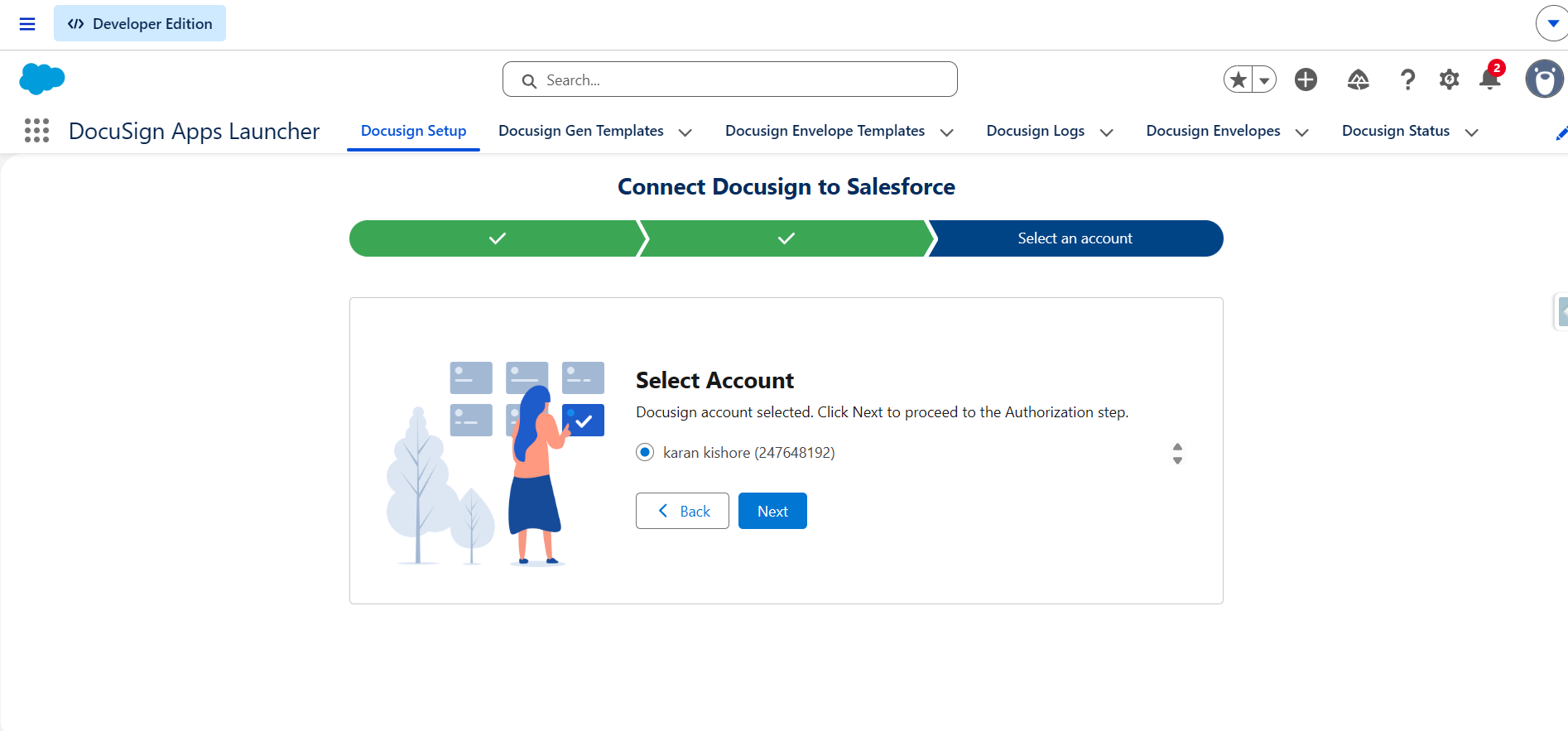Open the user profile avatar
1568x731 pixels.
1545,79
